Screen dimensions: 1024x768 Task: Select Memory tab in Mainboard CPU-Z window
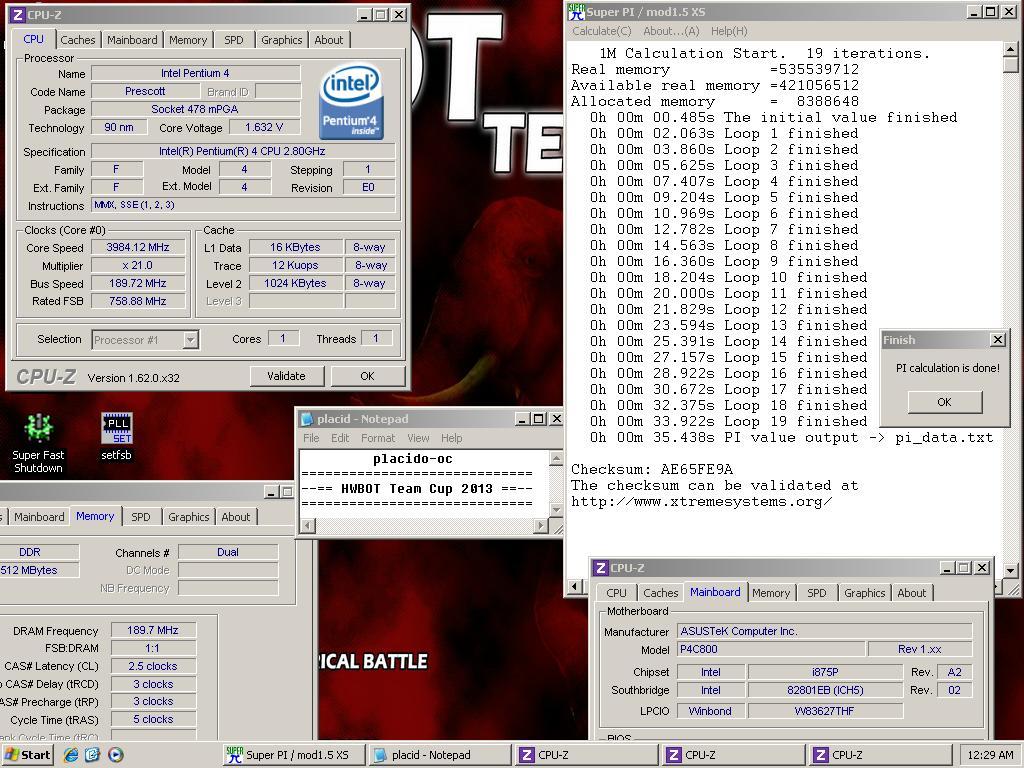pyautogui.click(x=771, y=593)
